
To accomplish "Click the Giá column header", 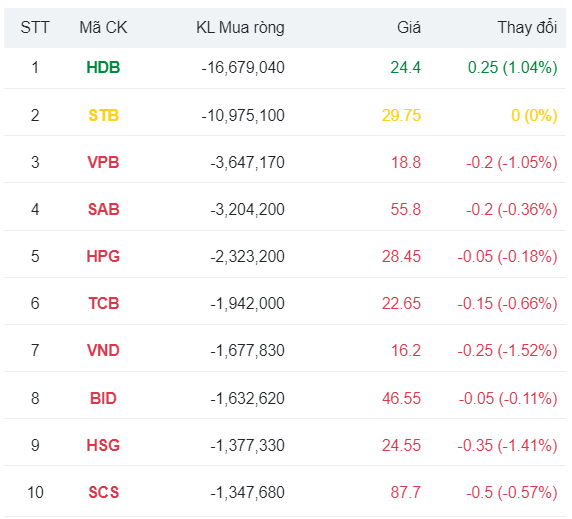I will 409,28.
